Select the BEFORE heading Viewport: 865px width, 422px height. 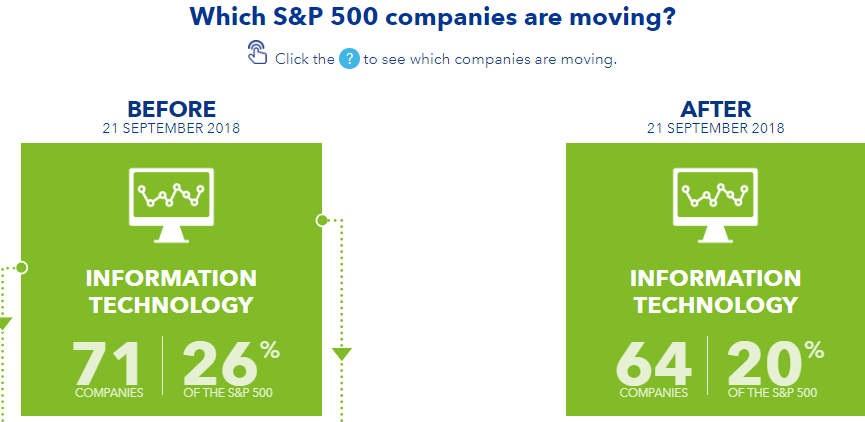[172, 109]
